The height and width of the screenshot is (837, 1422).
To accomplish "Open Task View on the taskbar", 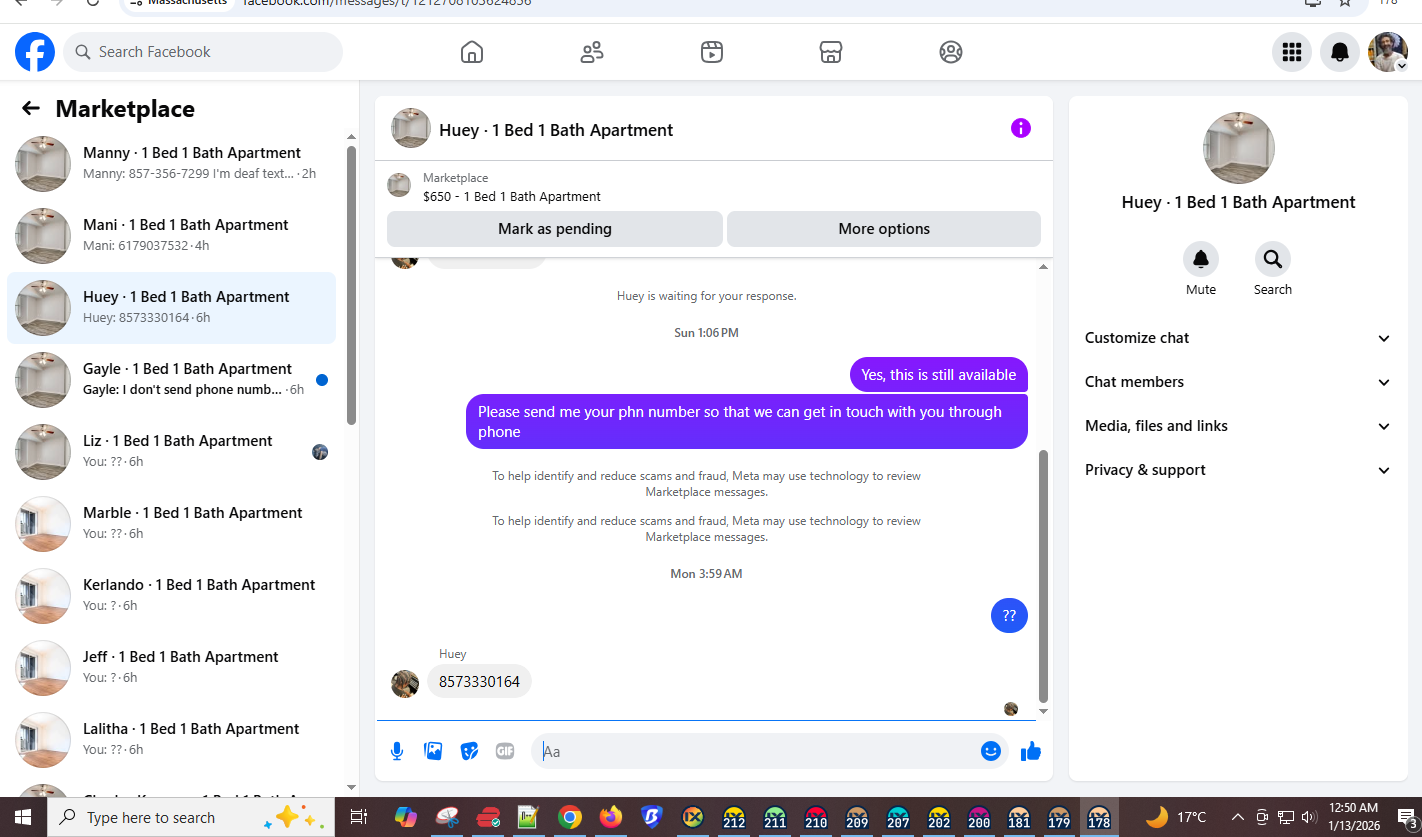I will [x=359, y=818].
